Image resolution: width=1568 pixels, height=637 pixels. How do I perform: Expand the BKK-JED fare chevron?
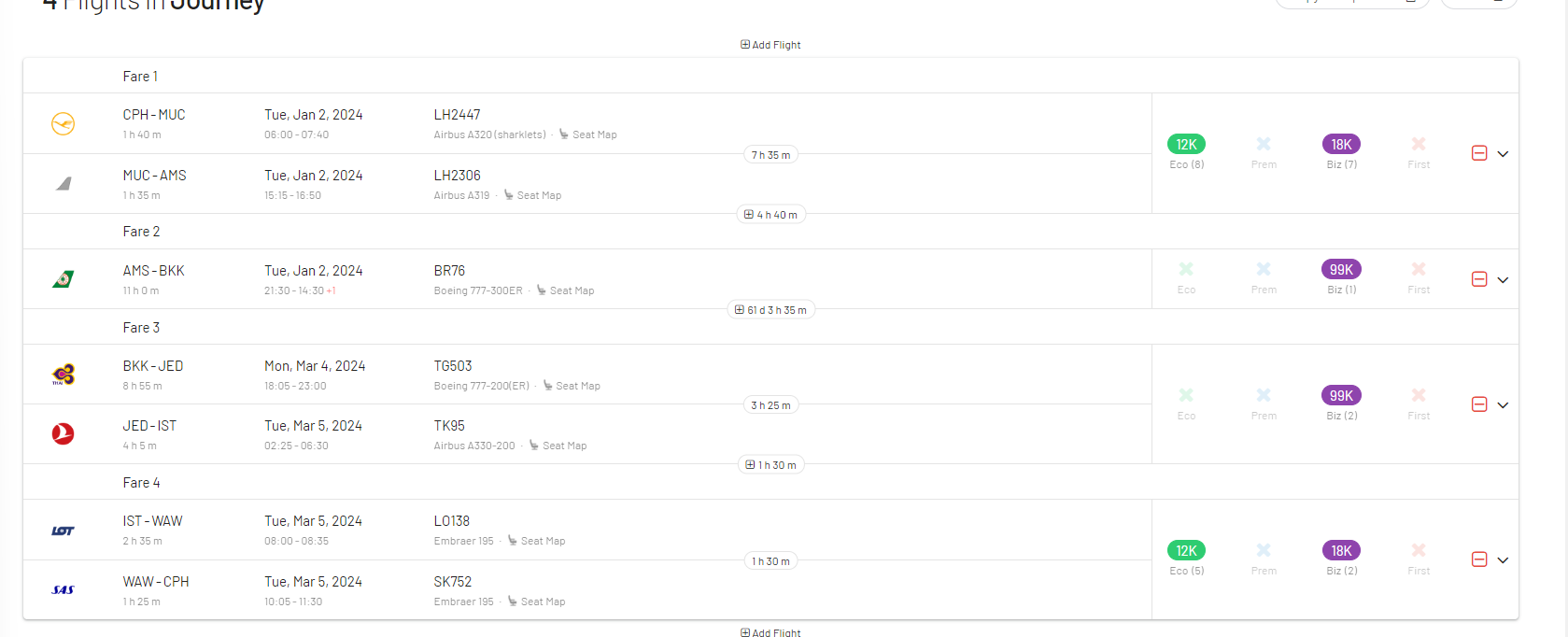coord(1503,405)
